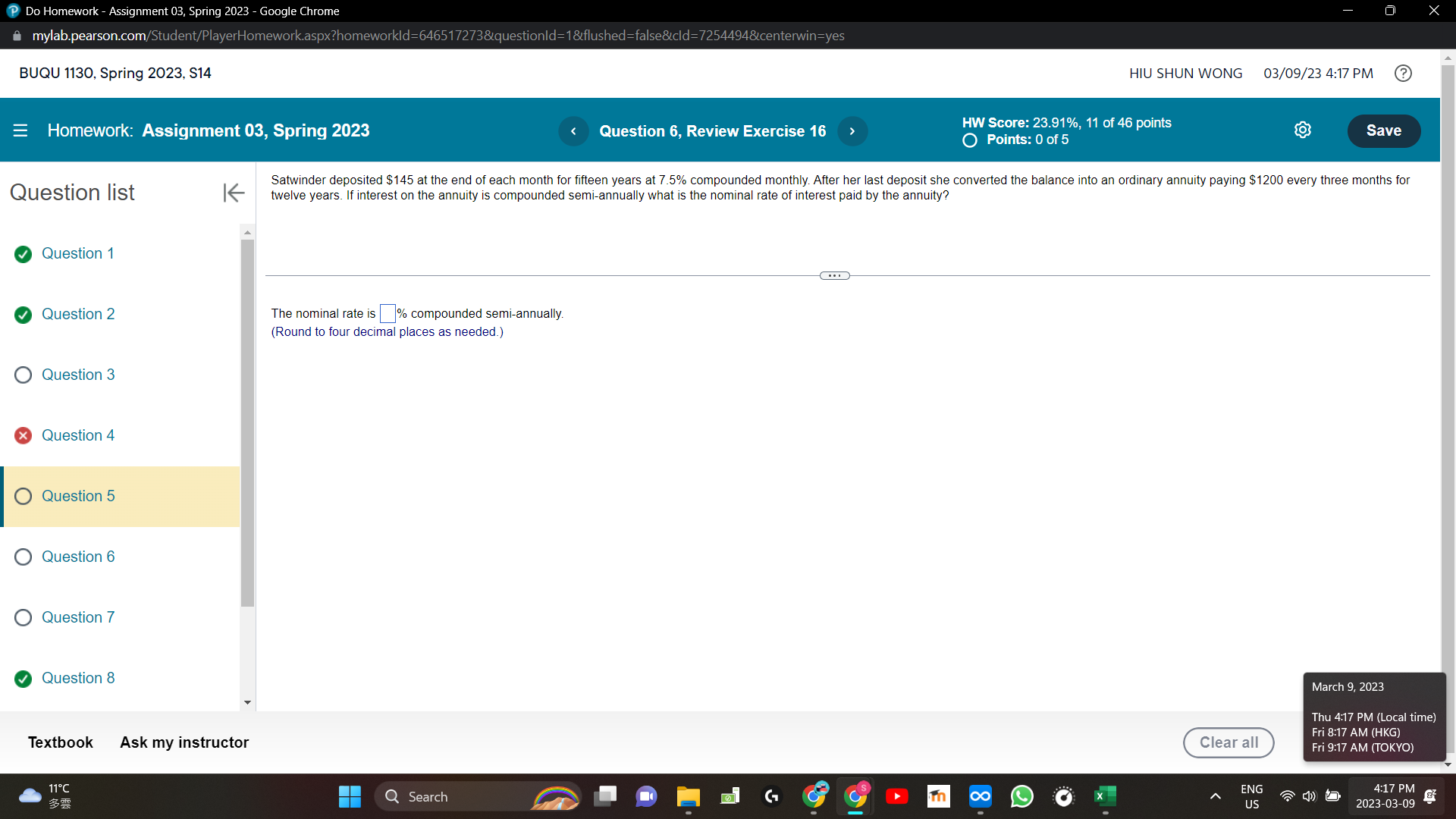The height and width of the screenshot is (819, 1456).
Task: Open Task View on the taskbar
Action: pyautogui.click(x=605, y=796)
